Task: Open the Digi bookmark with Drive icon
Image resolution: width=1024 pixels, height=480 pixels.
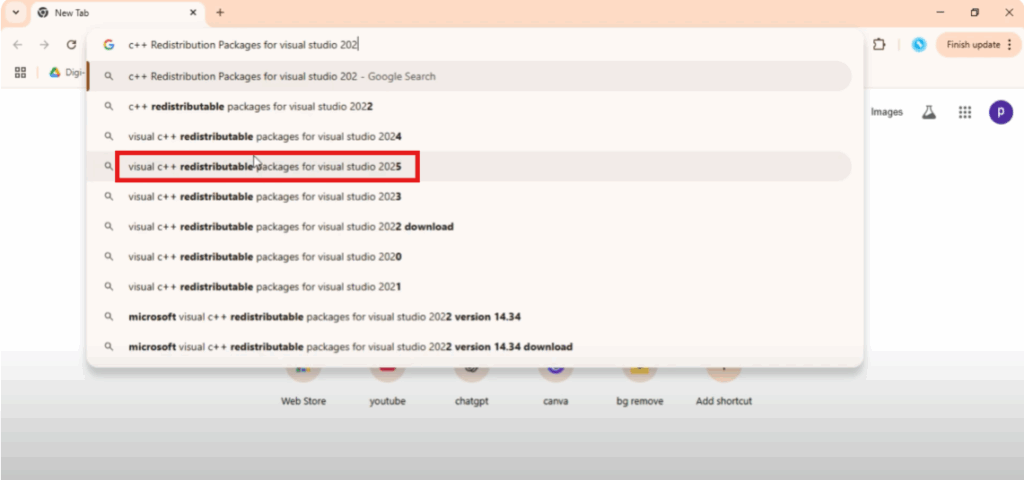Action: [67, 72]
